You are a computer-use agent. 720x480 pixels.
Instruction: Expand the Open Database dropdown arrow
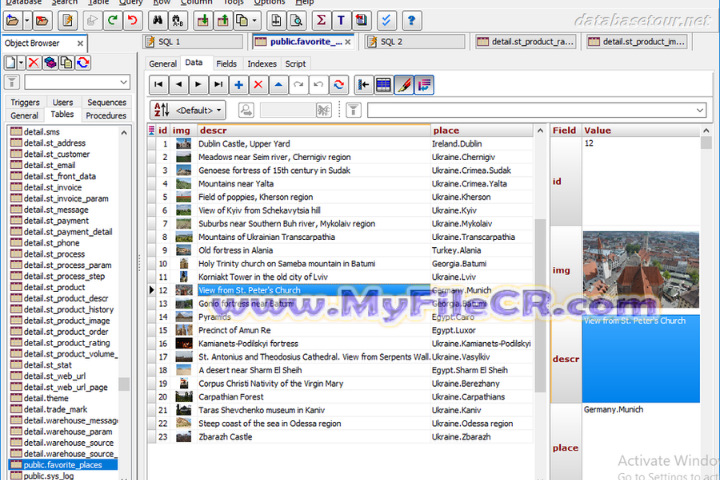click(x=26, y=21)
